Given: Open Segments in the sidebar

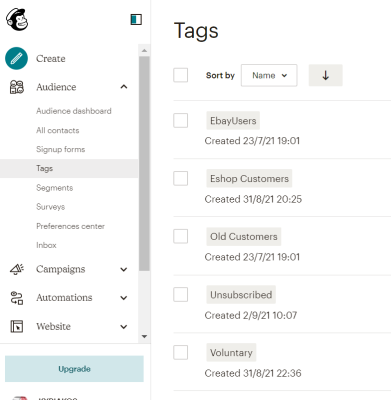Looking at the screenshot, I should pyautogui.click(x=54, y=188).
